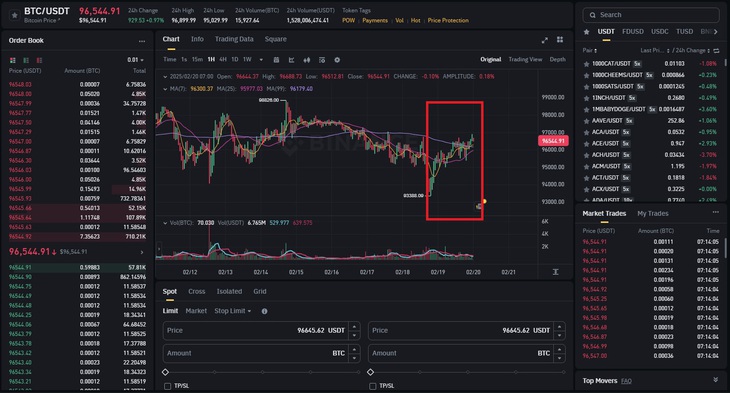The image size is (730, 393).
Task: Show favorite pairs star tab
Action: [587, 32]
